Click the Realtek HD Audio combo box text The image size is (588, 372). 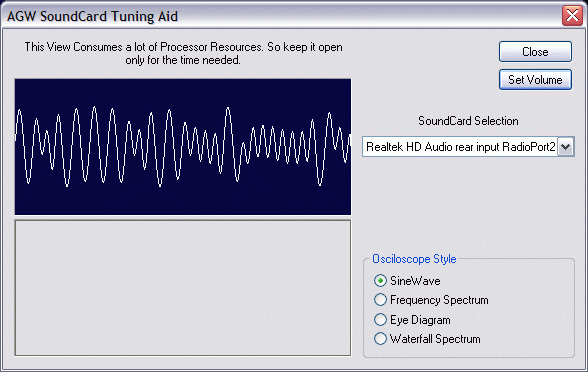pyautogui.click(x=460, y=147)
